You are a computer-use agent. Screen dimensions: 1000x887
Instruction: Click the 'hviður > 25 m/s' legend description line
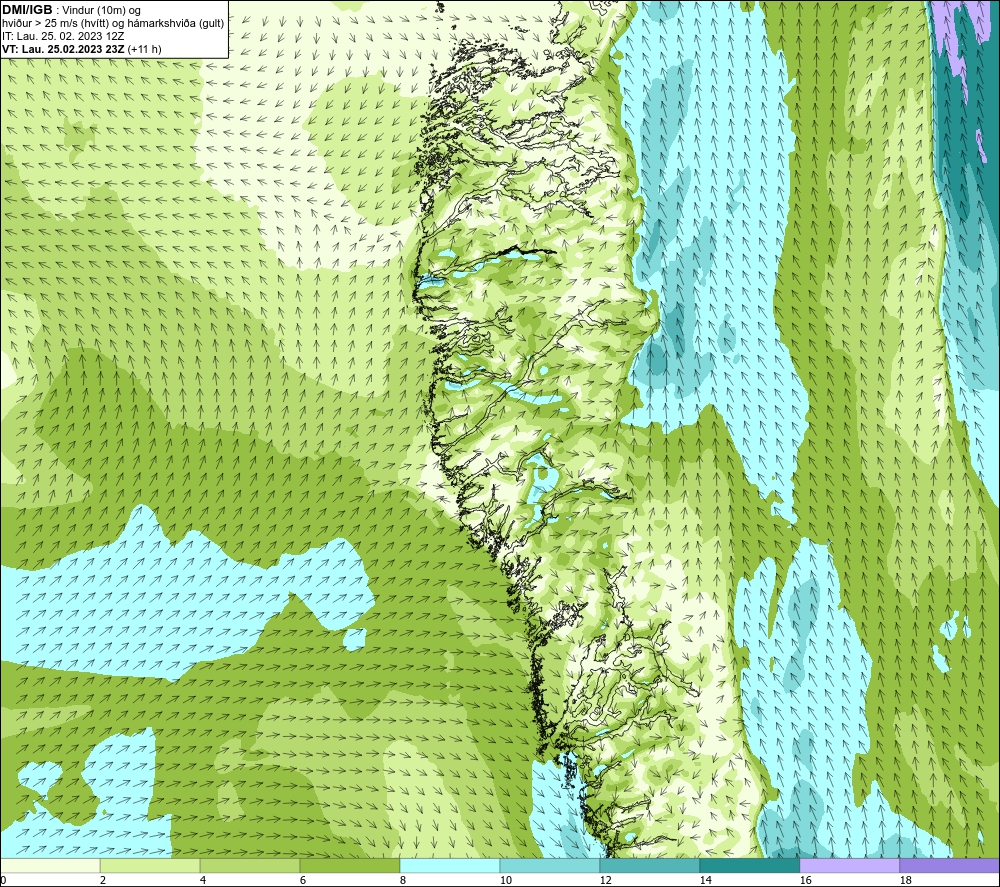113,24
